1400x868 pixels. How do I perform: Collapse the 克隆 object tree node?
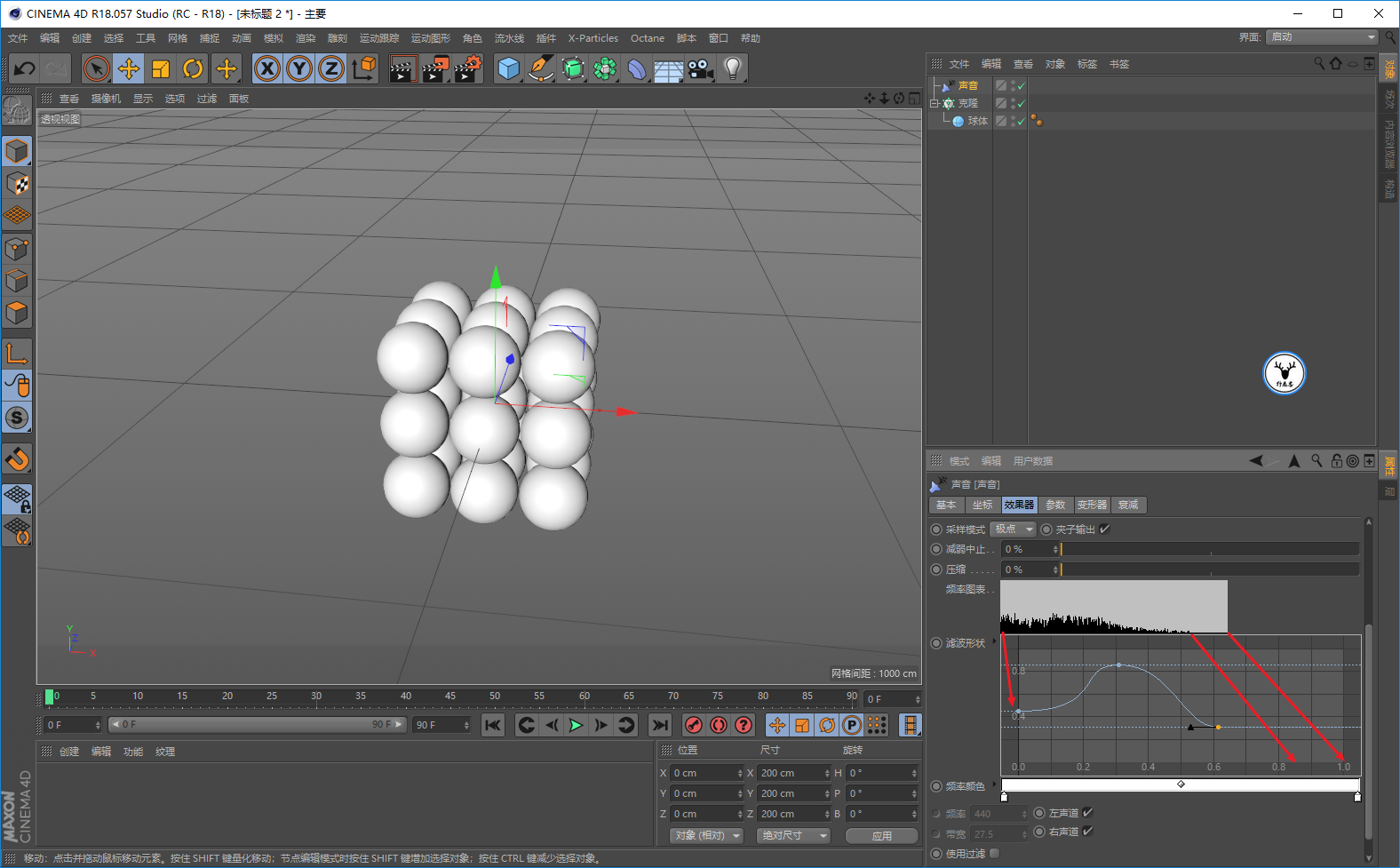point(934,104)
